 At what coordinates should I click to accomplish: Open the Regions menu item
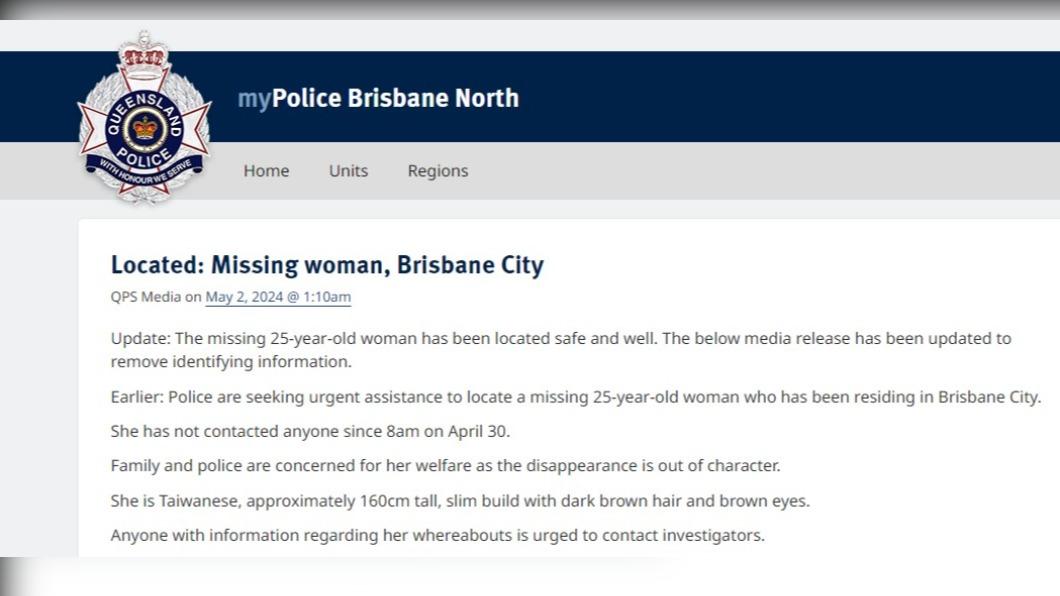click(437, 171)
